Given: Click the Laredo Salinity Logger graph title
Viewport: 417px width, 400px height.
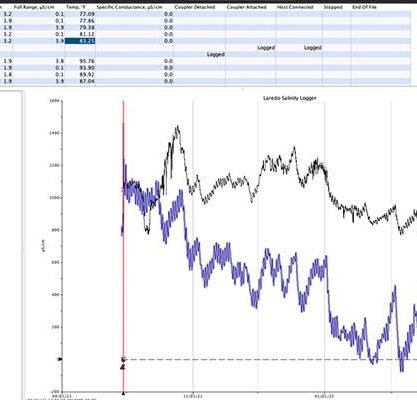Looking at the screenshot, I should tap(290, 98).
